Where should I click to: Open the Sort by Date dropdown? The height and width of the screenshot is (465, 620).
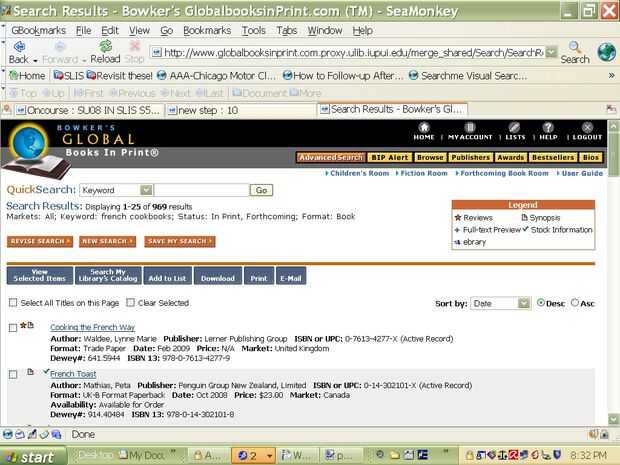point(524,303)
